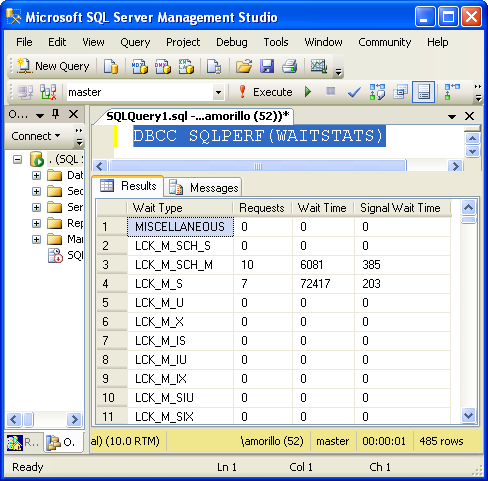
Task: Select the MISCELLANEOUS wait type cell
Action: point(180,227)
